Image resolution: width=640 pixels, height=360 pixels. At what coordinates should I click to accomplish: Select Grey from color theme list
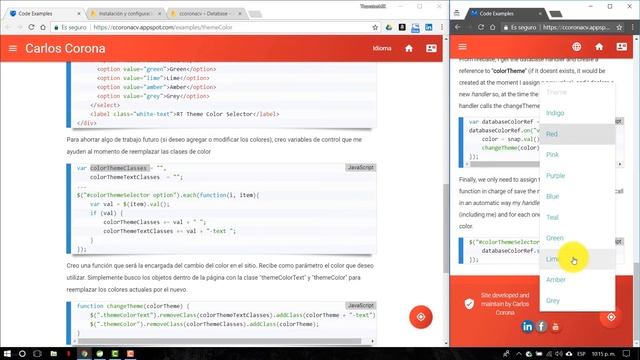pos(577,301)
